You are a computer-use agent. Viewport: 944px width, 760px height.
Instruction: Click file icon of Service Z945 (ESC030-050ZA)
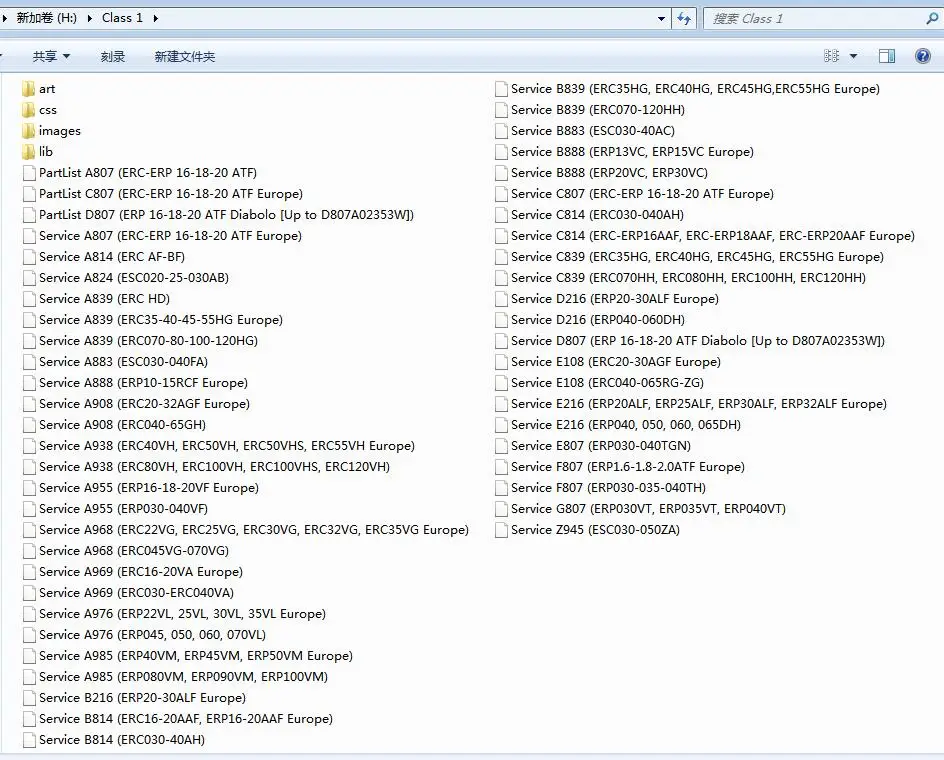click(x=501, y=530)
